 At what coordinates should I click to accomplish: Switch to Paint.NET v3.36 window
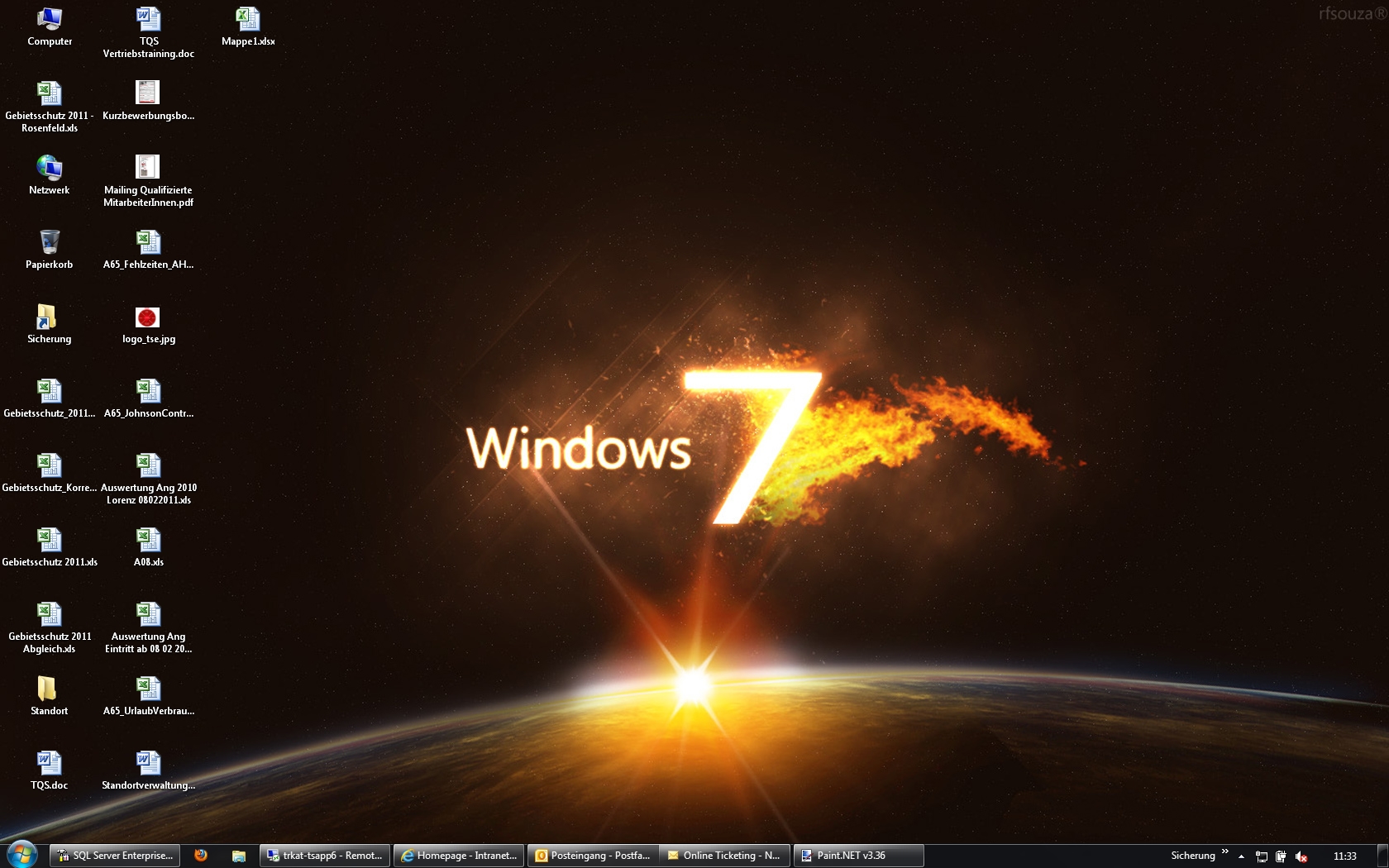[x=858, y=856]
